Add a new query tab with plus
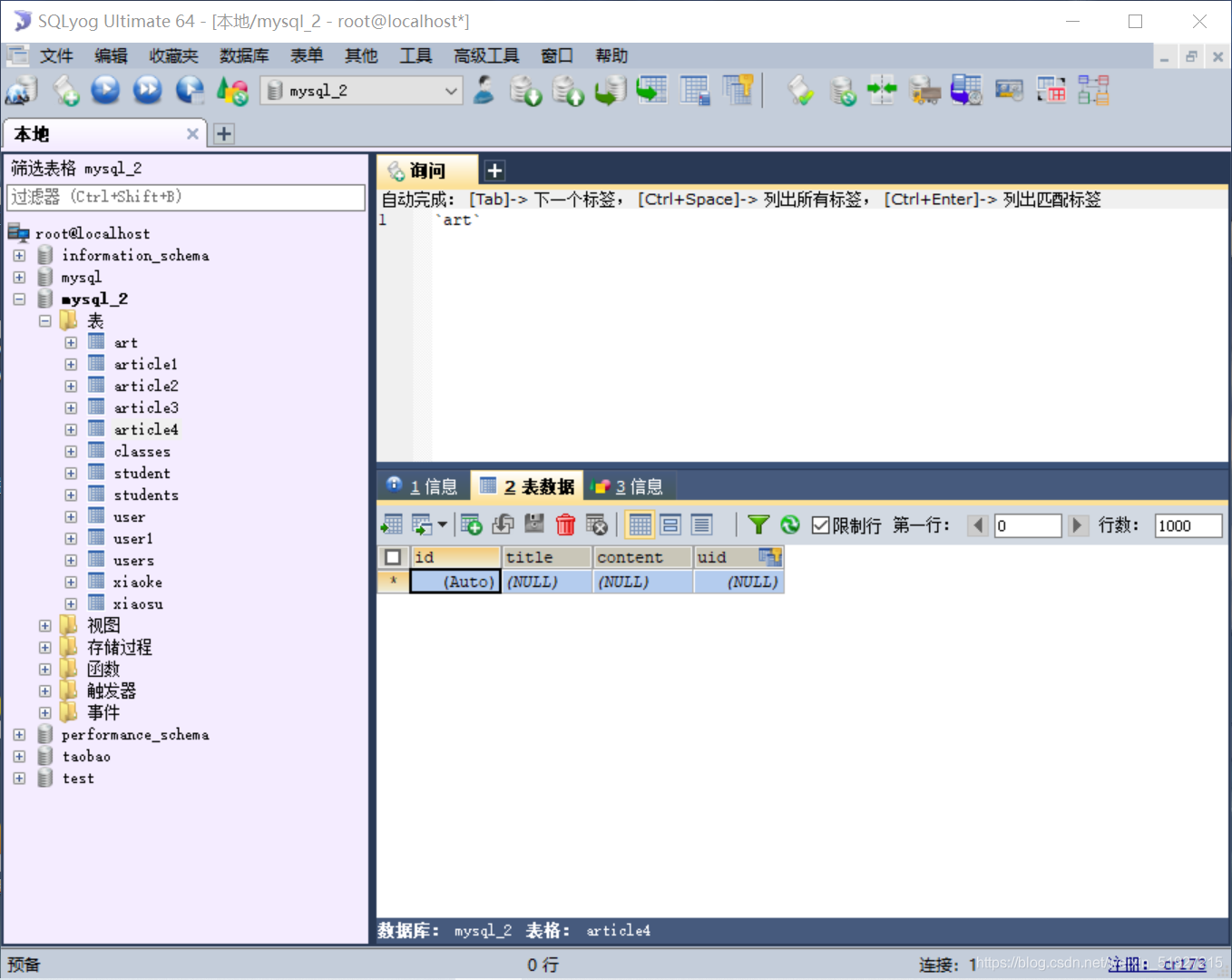 pyautogui.click(x=494, y=171)
